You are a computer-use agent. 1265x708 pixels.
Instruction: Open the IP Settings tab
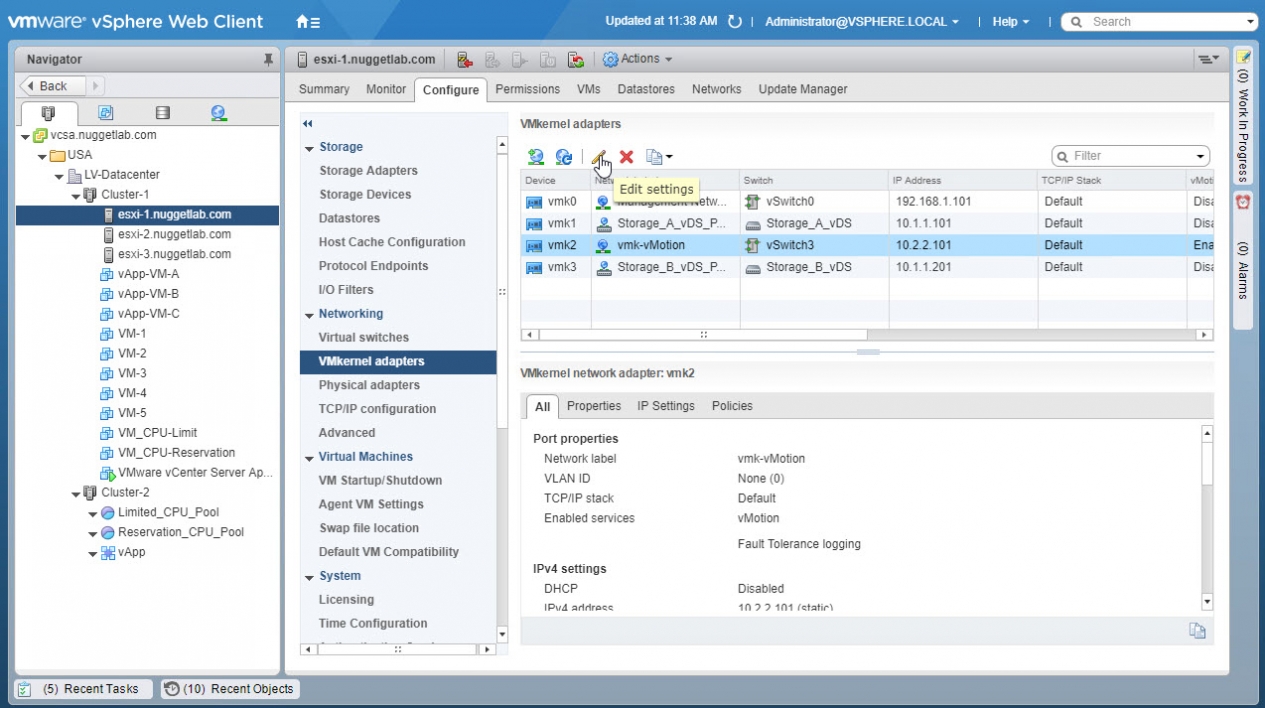[665, 406]
